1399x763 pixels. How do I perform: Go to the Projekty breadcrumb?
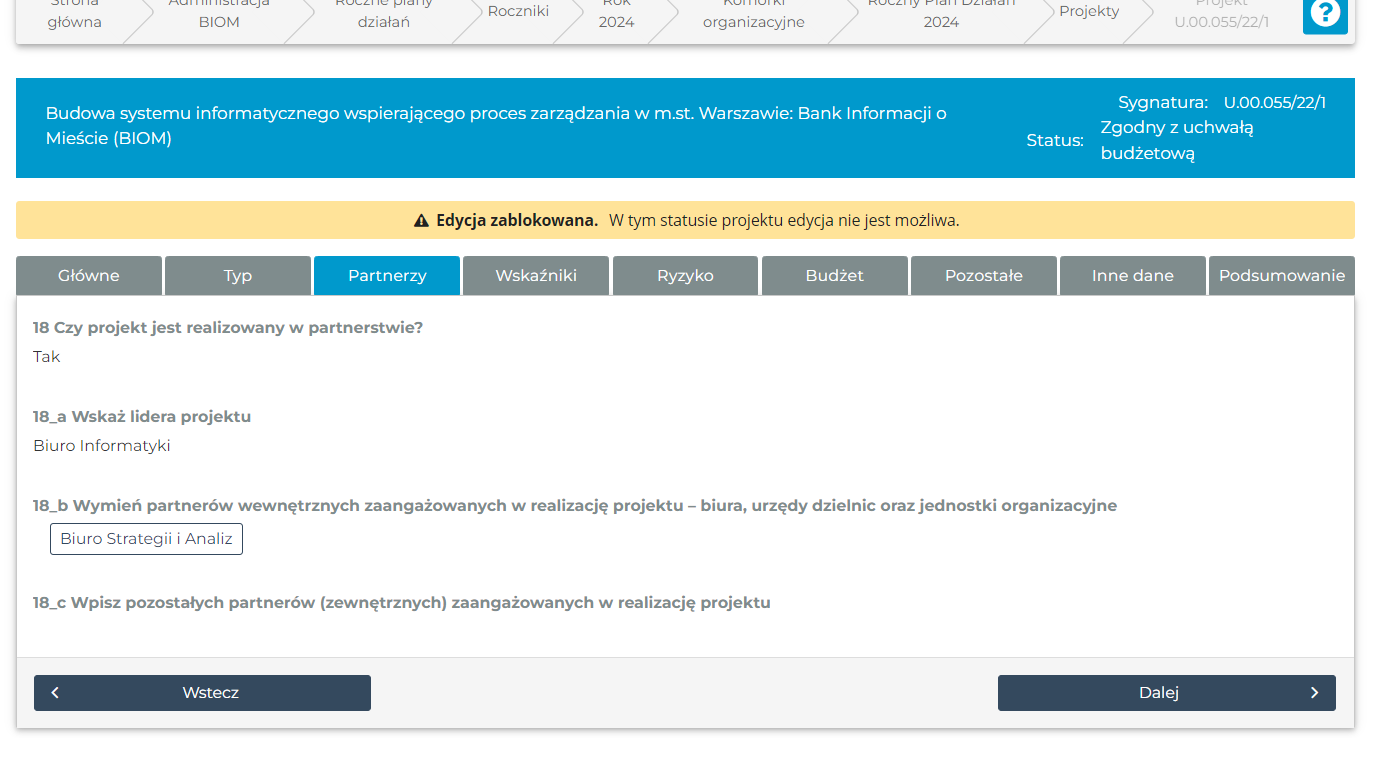[x=1089, y=12]
